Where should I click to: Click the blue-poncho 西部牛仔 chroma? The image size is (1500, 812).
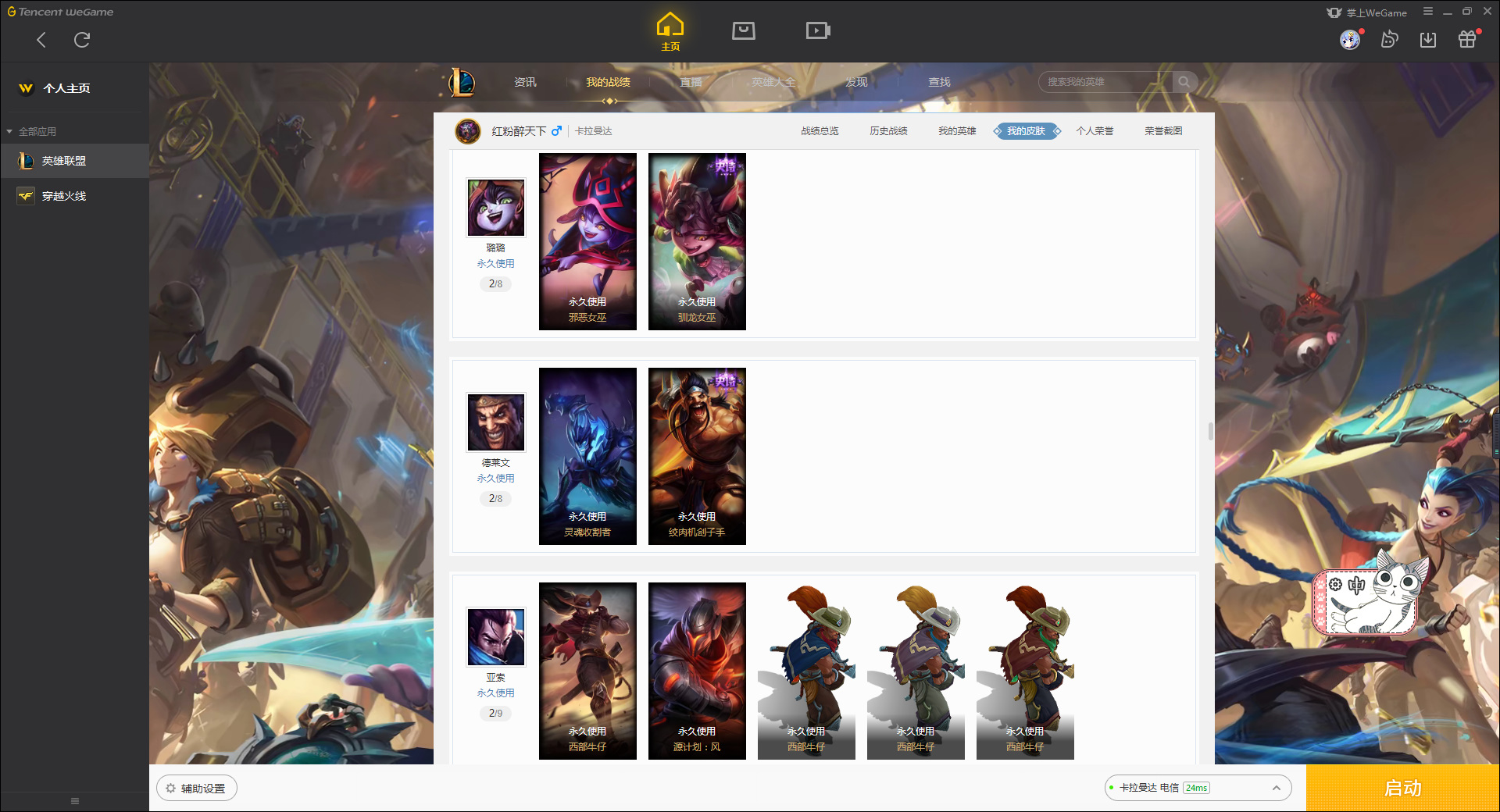[806, 671]
